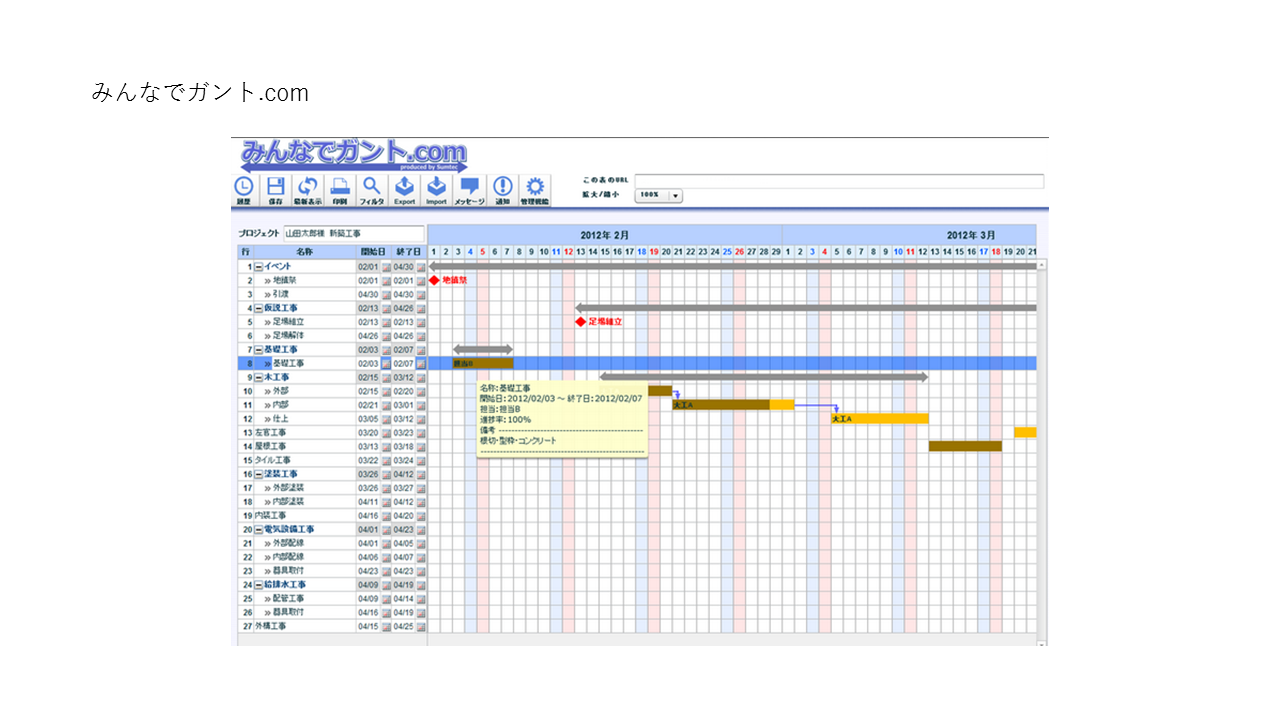Select the 仕上 yellow bar in row 12

tap(879, 419)
